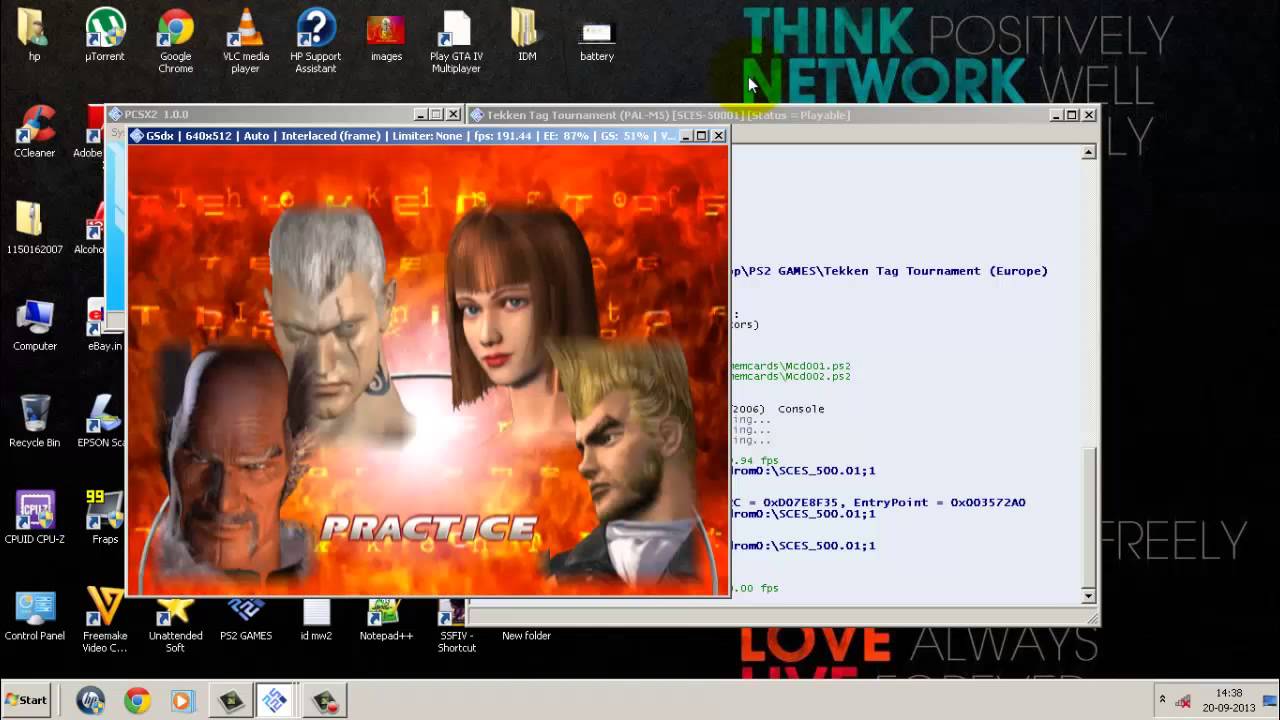Click the console log scrollbar thumb
1280x720 pixels.
tap(1088, 517)
